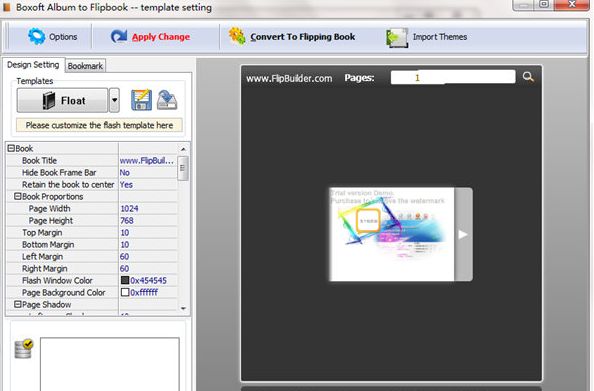594x391 pixels.
Task: Load a saved template file icon
Action: [x=167, y=100]
